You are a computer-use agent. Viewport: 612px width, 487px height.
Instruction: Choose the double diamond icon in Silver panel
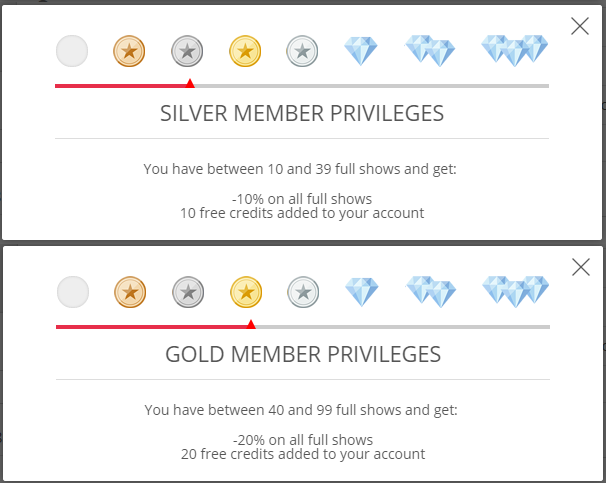coord(430,51)
